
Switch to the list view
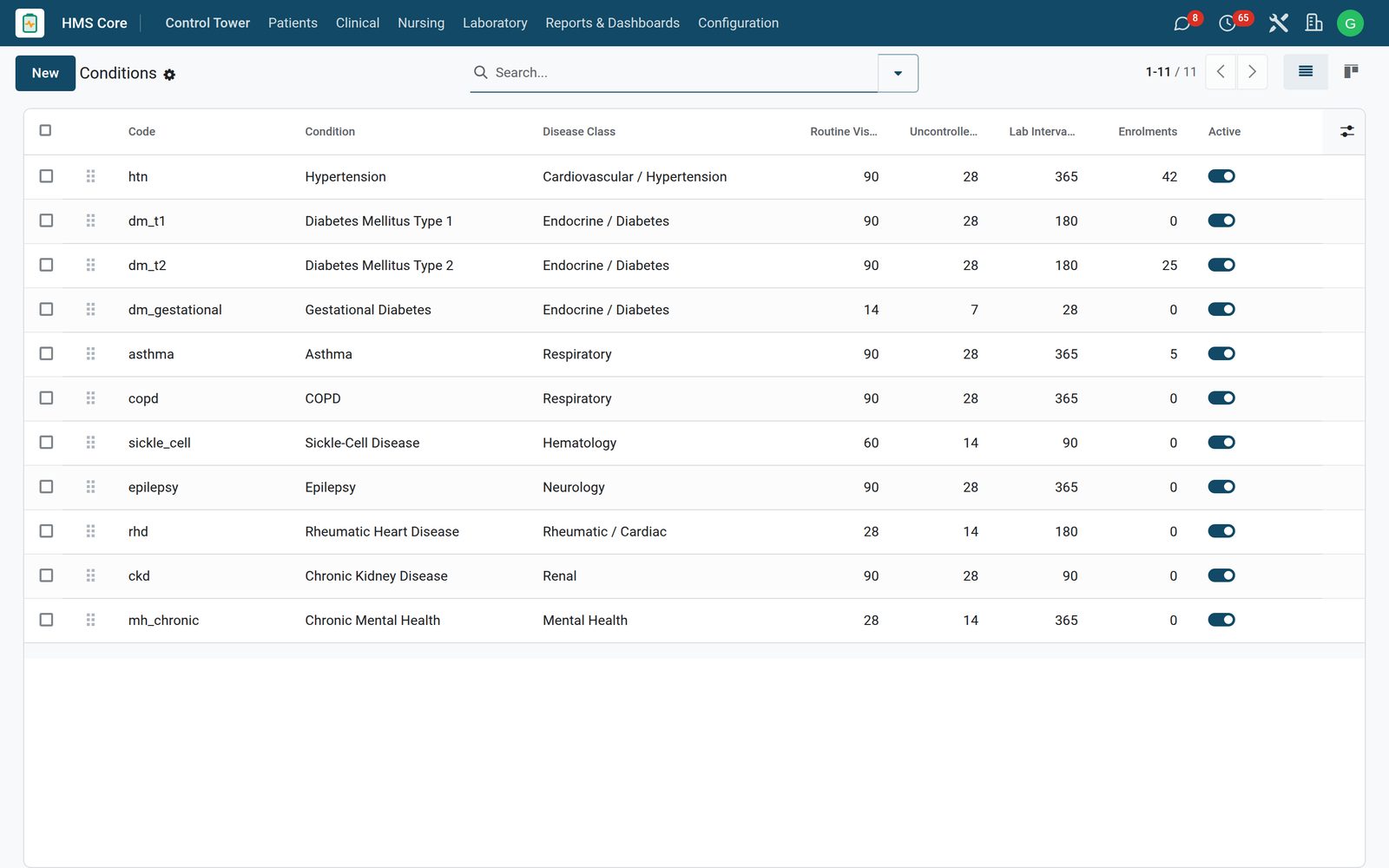point(1306,72)
